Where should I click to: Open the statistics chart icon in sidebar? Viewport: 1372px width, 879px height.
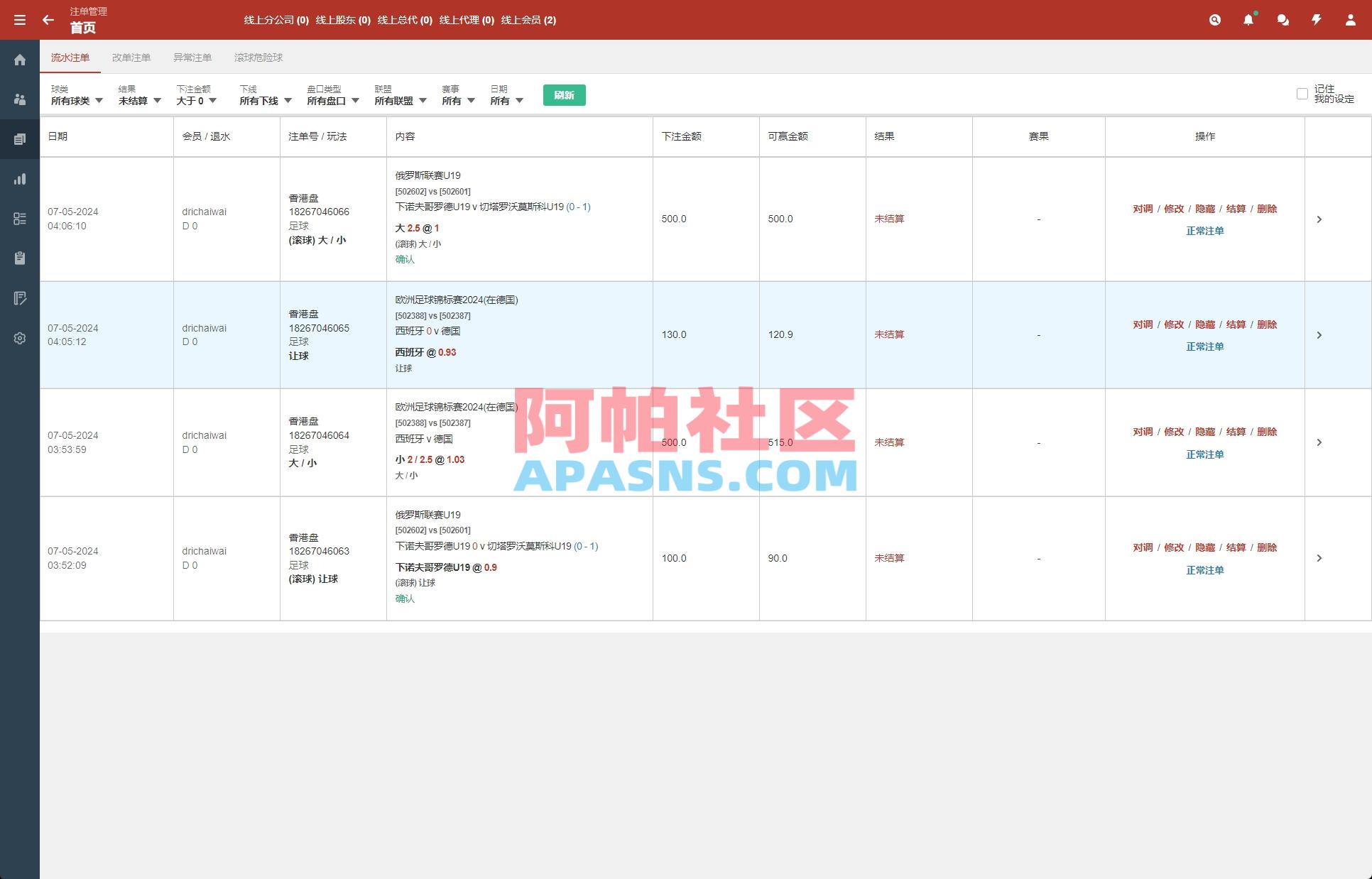pos(20,179)
